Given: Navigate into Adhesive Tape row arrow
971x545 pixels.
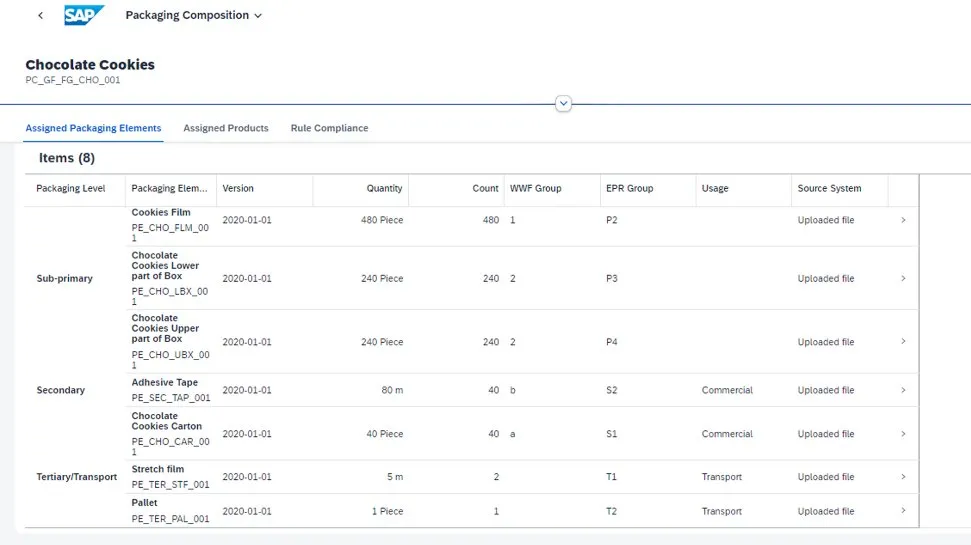Looking at the screenshot, I should (x=903, y=390).
